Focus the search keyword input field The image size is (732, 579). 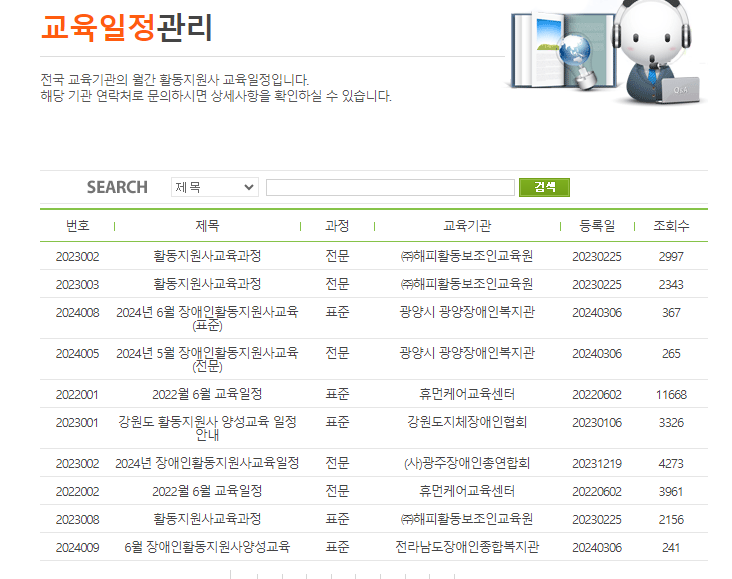390,188
